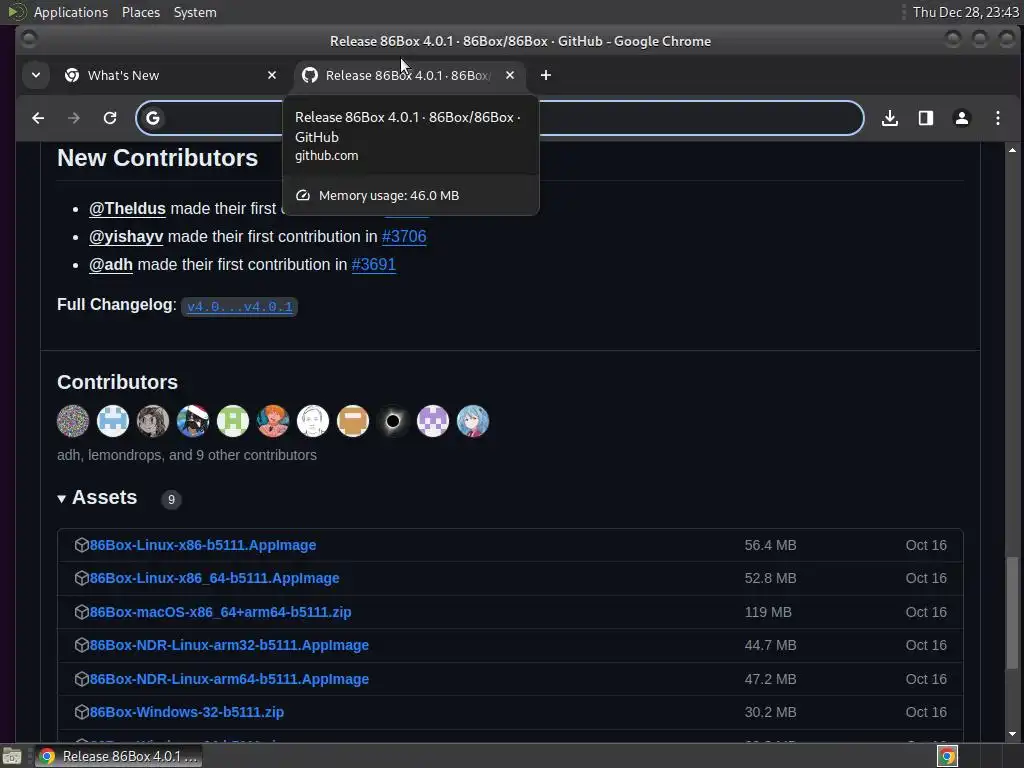The height and width of the screenshot is (768, 1024).
Task: Click package icon beside Linux-x86 AppImage
Action: (82, 545)
